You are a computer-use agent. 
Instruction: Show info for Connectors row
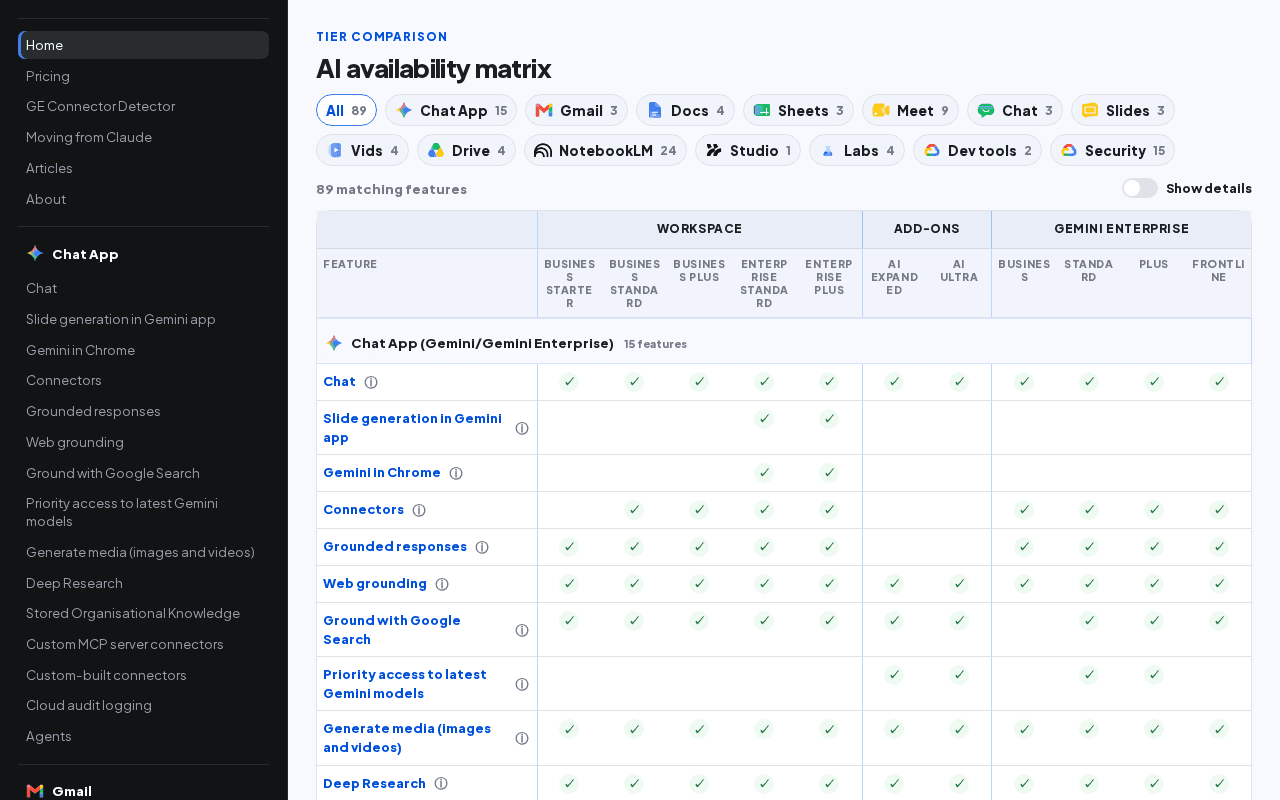(x=419, y=510)
